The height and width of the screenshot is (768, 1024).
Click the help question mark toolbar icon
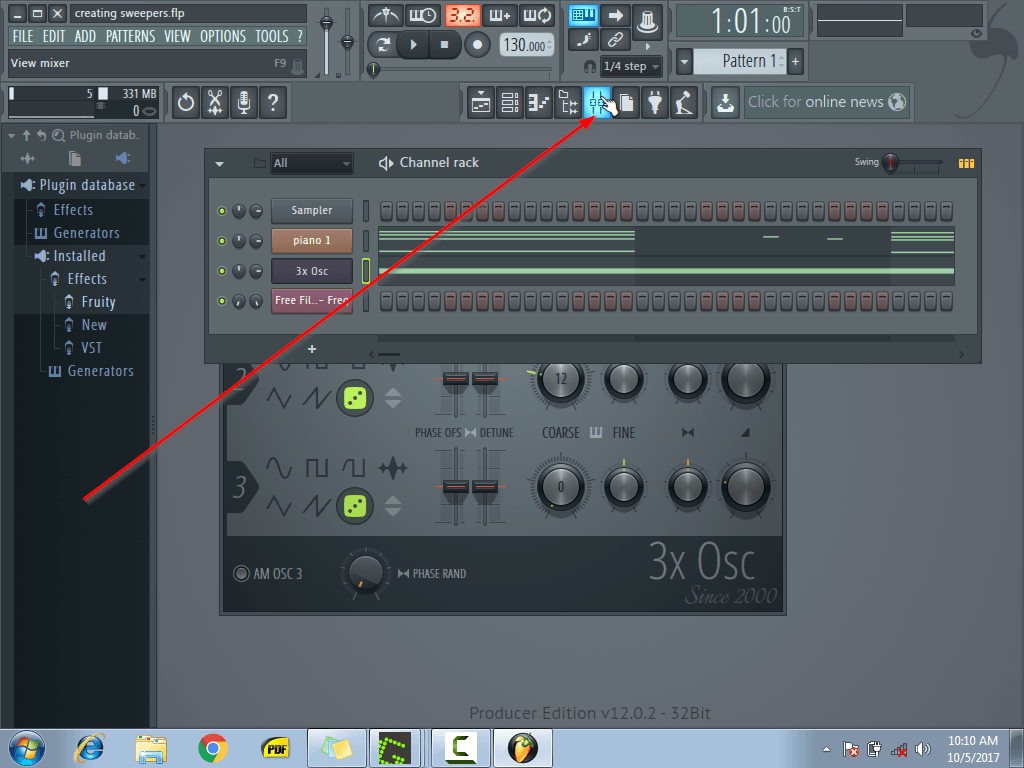tap(273, 103)
